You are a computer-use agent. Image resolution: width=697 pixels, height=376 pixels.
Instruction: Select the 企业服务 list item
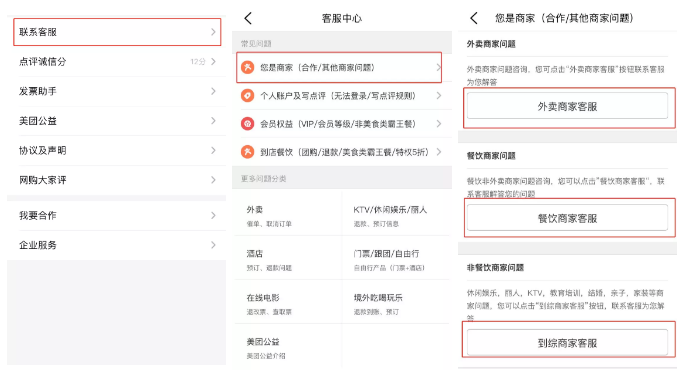[x=116, y=245]
